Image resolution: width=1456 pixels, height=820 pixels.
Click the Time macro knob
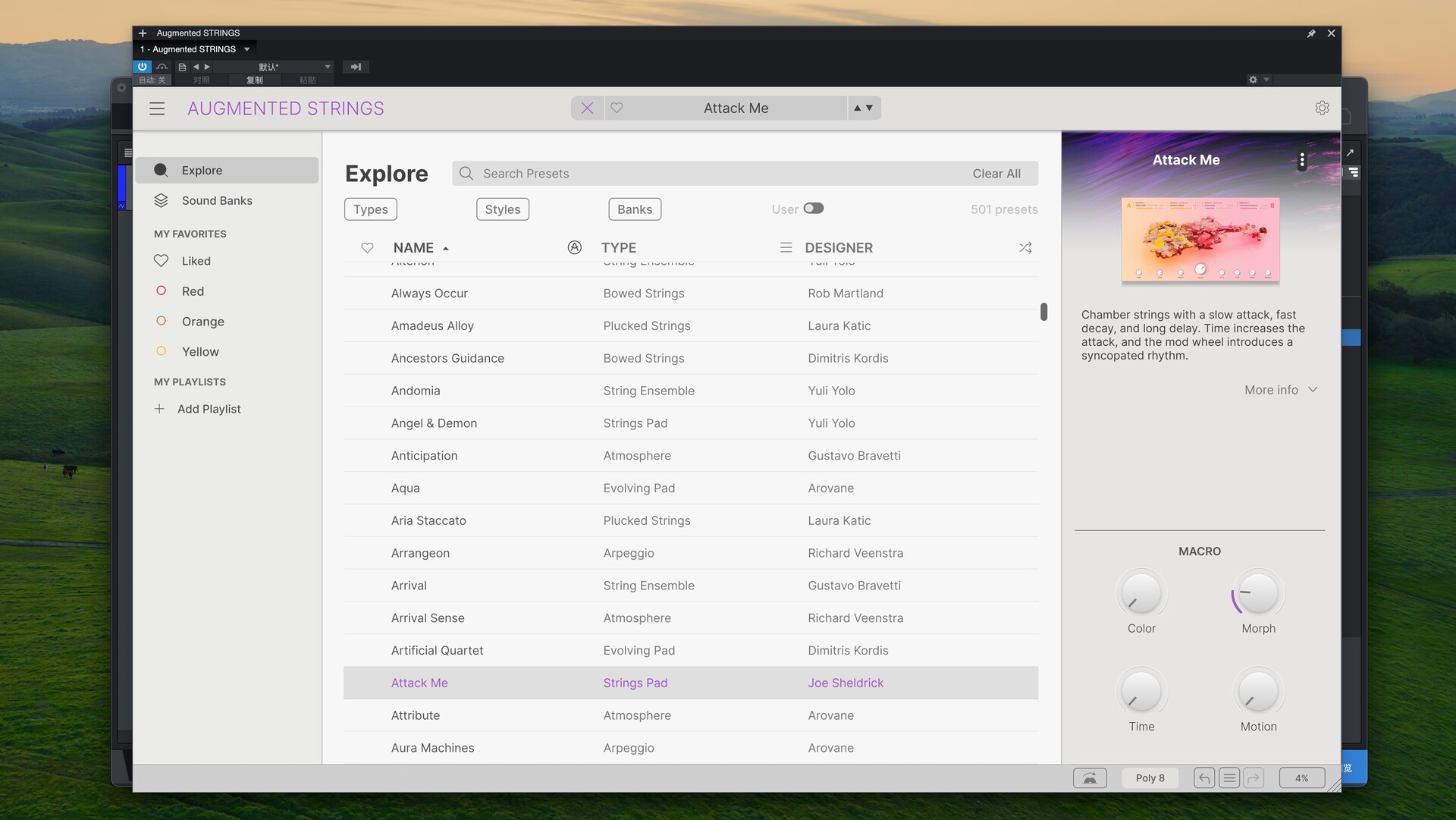click(1141, 691)
